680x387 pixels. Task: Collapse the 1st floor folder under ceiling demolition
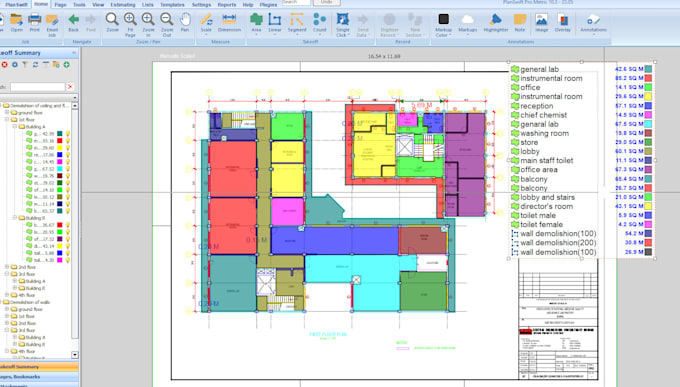tap(7, 119)
